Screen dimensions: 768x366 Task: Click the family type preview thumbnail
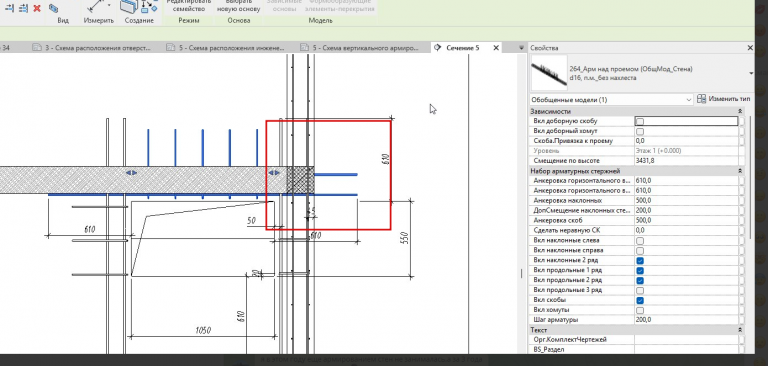point(549,73)
